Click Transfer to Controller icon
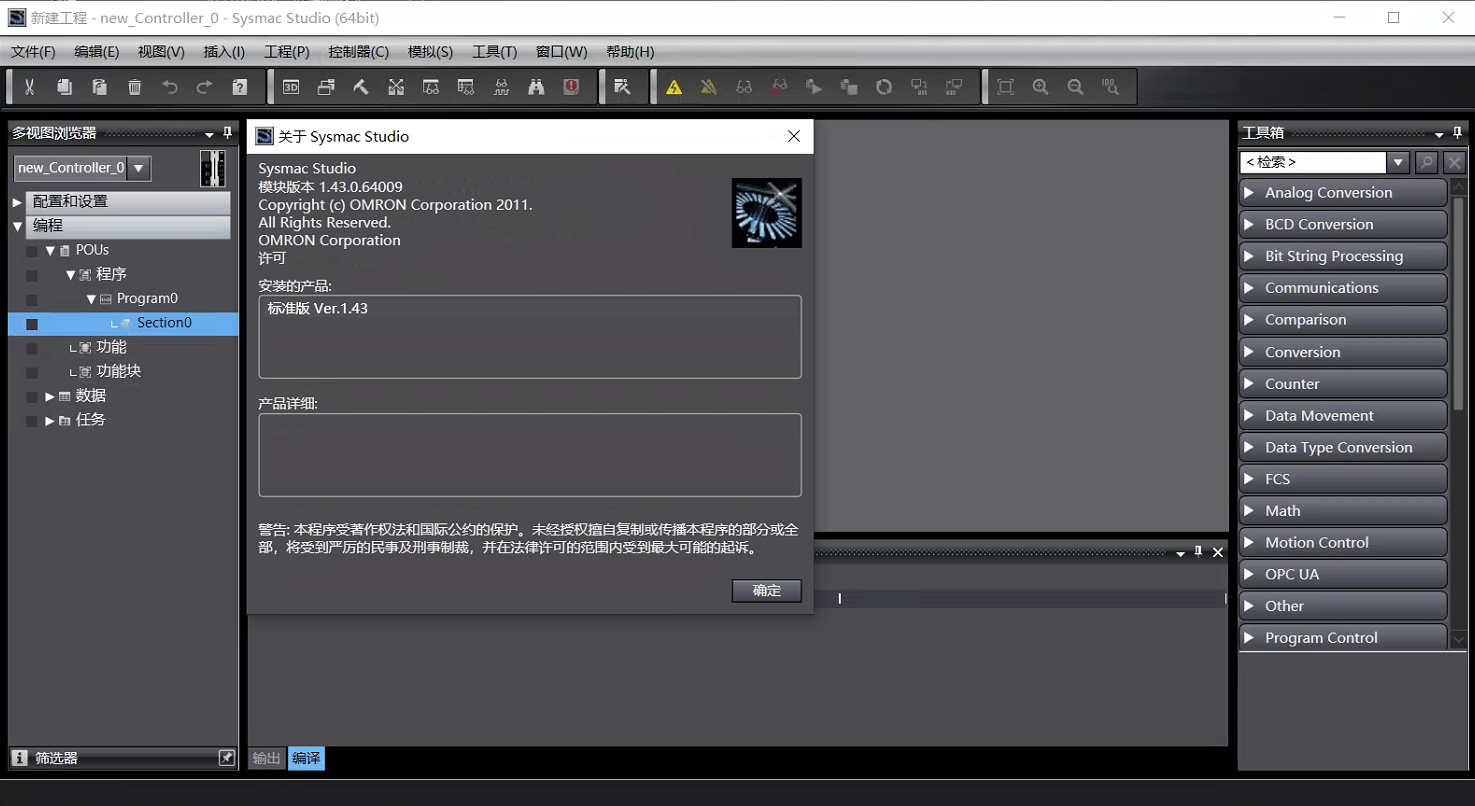Viewport: 1475px width, 806px height. (919, 87)
